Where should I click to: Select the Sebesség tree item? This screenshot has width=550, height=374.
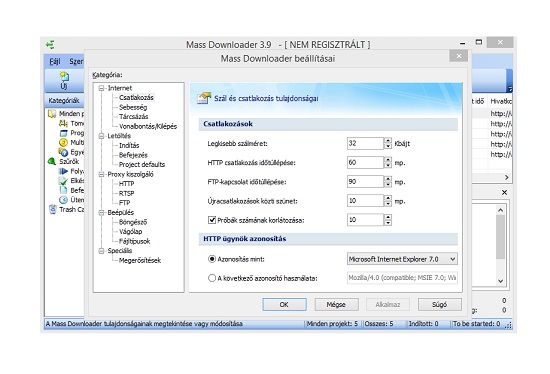[133, 107]
